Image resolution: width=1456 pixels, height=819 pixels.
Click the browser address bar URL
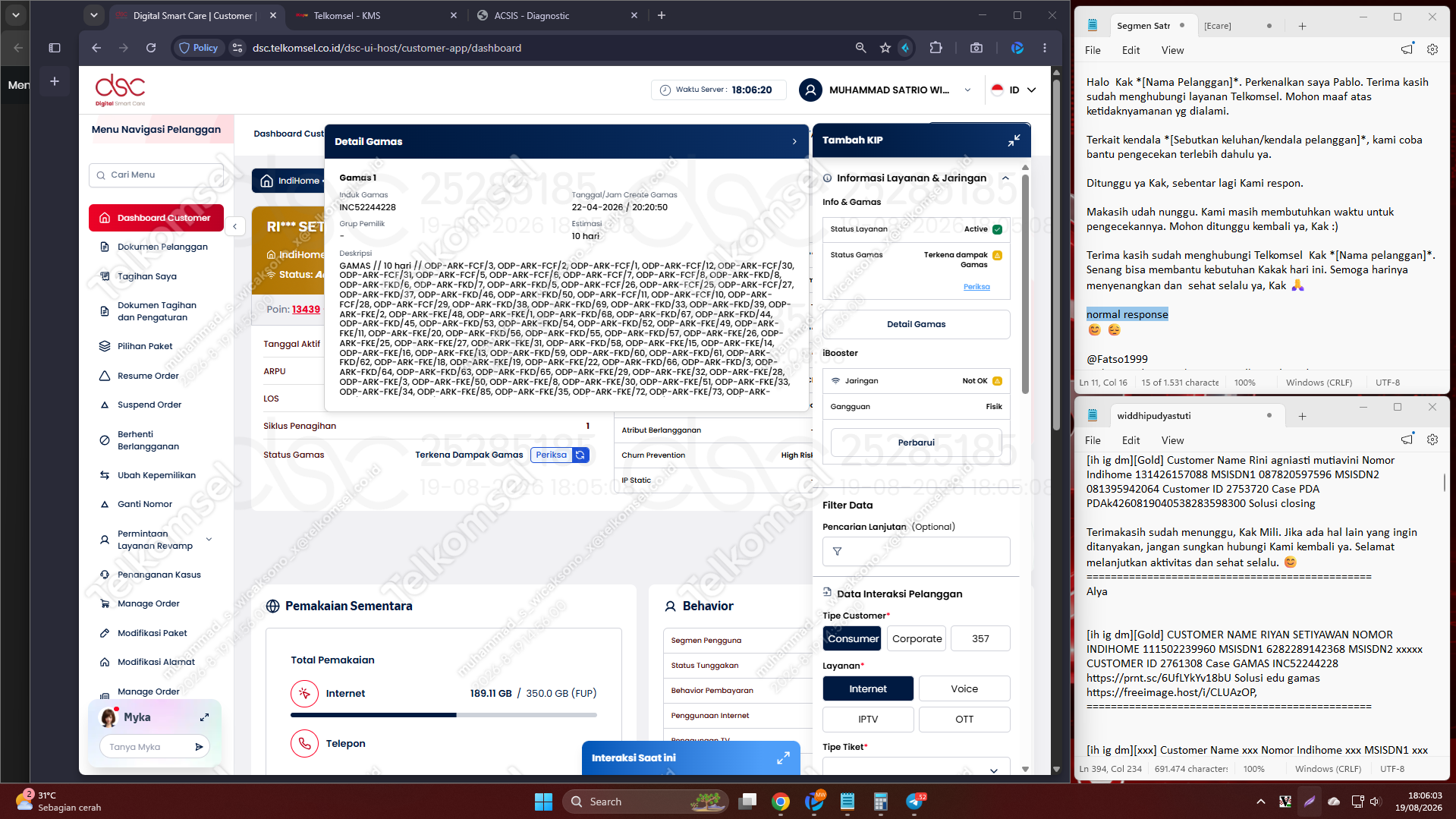click(387, 48)
